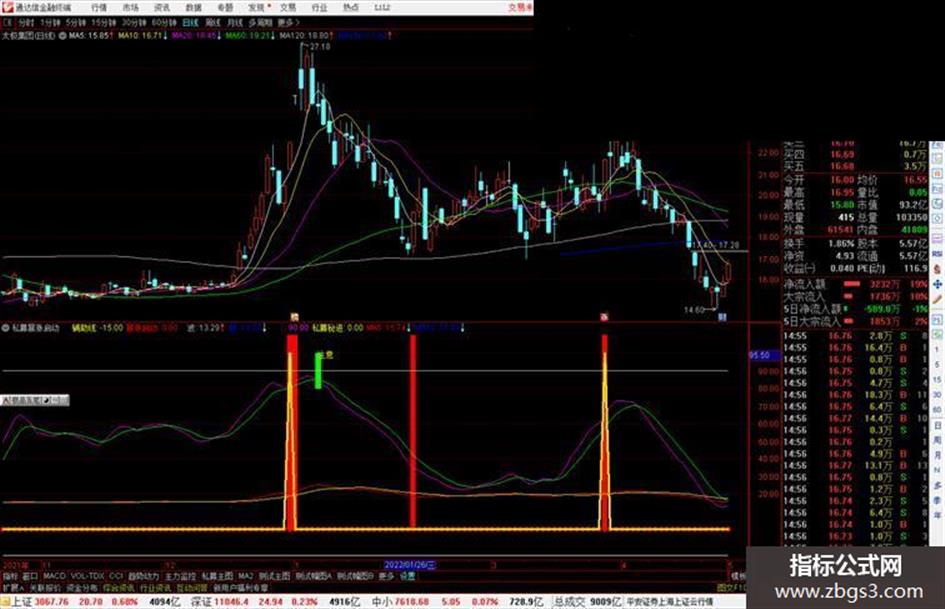Open the 窗口 tab in the bottom bar

(30, 576)
